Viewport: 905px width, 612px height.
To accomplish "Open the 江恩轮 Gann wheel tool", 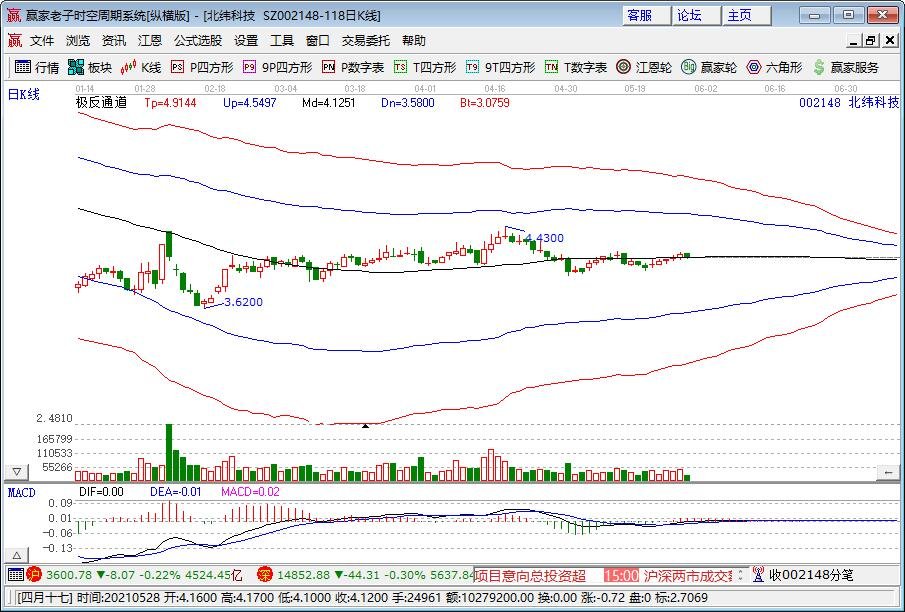I will 644,68.
